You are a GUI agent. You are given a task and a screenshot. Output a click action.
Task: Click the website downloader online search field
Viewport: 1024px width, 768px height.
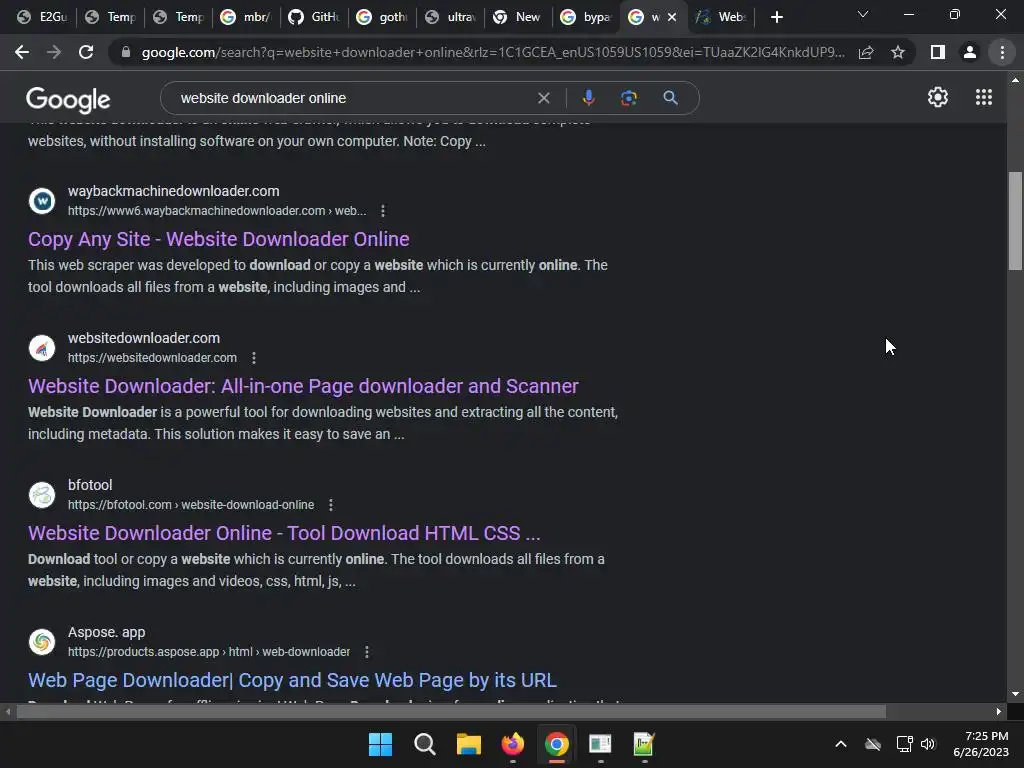(353, 98)
